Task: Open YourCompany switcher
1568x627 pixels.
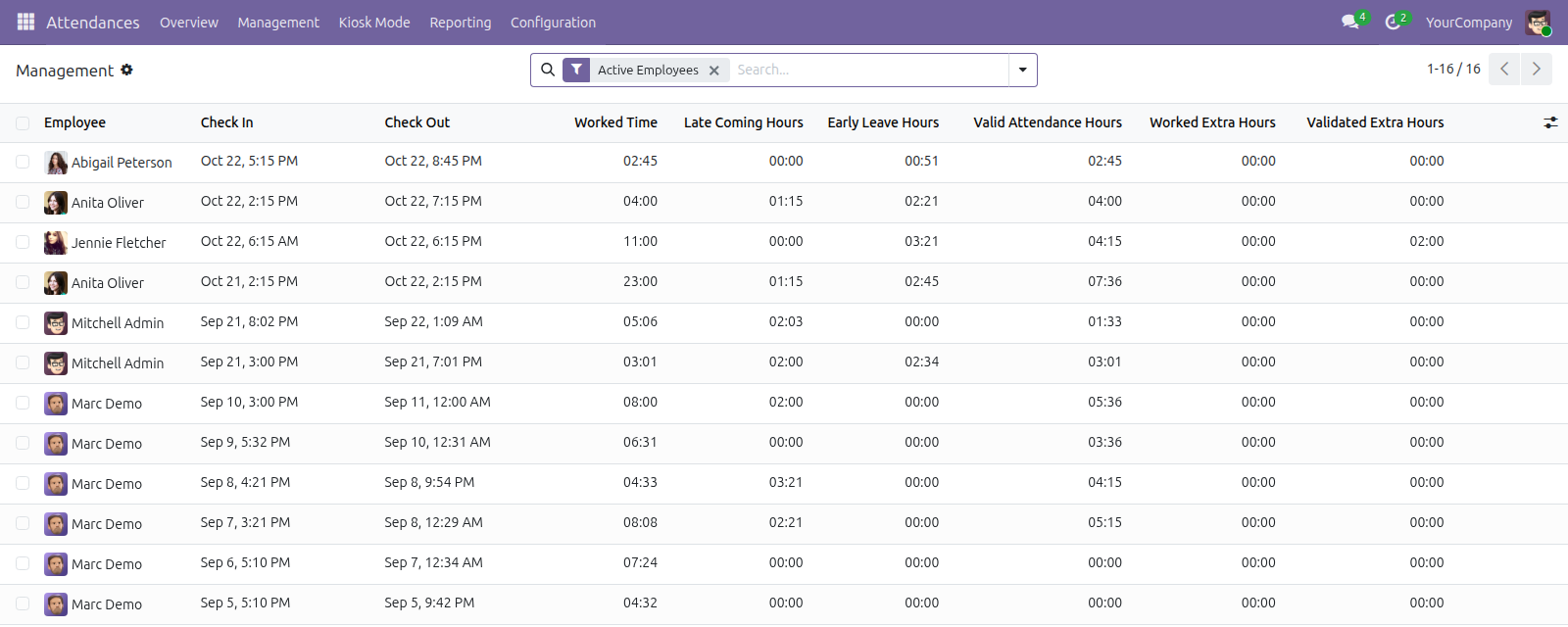Action: click(x=1469, y=23)
